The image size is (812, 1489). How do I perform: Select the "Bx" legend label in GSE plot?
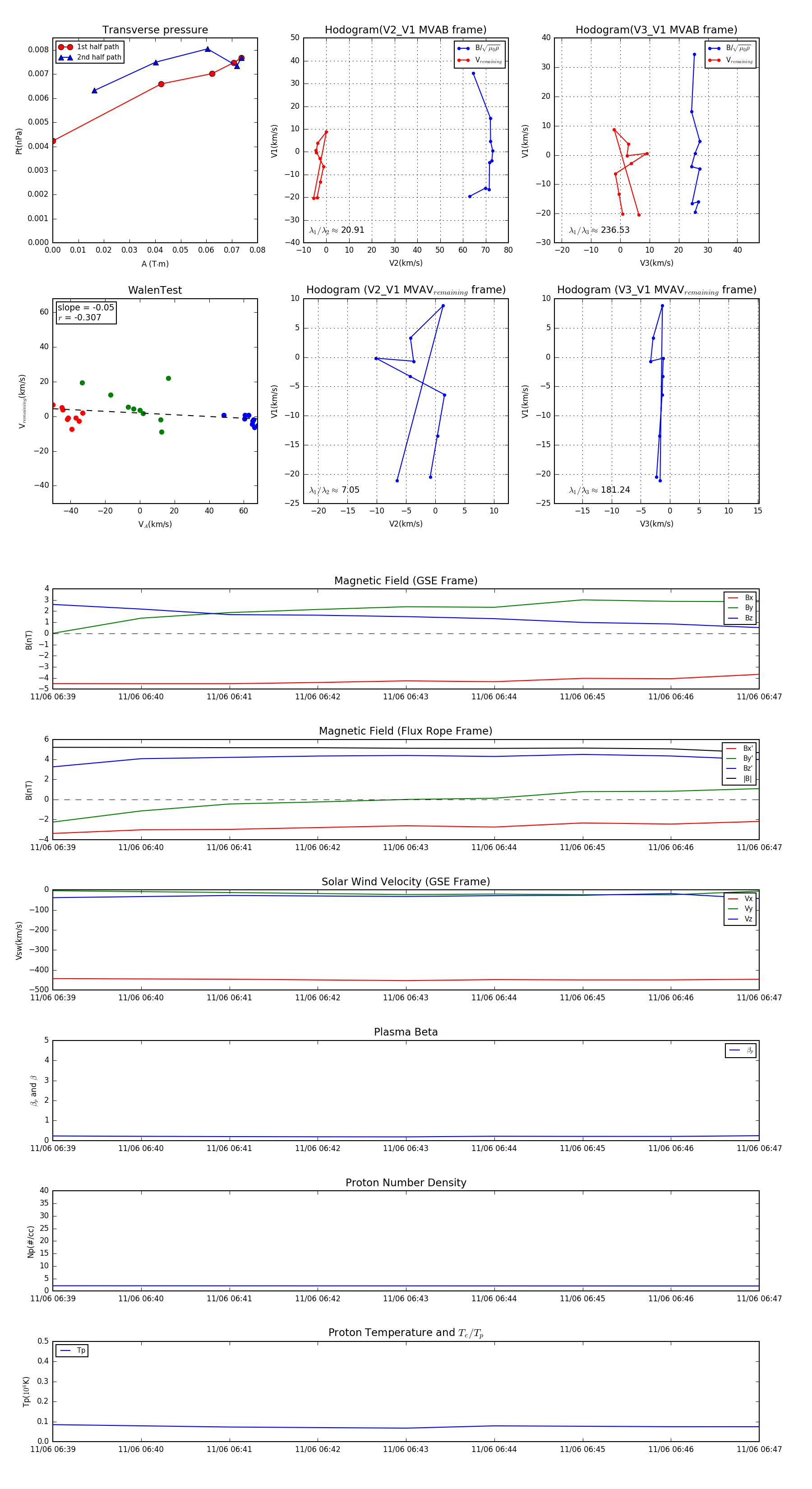point(748,598)
